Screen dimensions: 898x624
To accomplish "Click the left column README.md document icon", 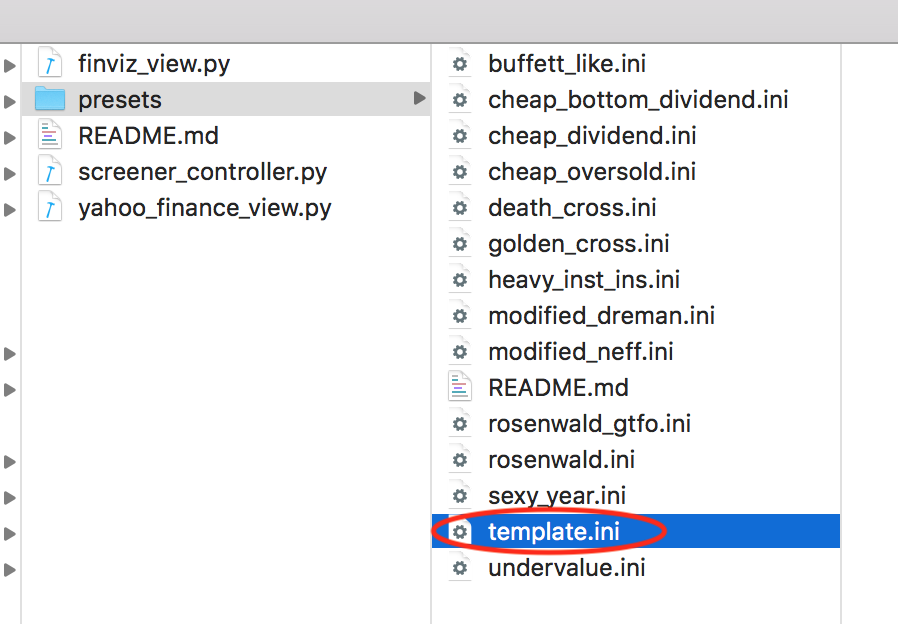I will 50,135.
